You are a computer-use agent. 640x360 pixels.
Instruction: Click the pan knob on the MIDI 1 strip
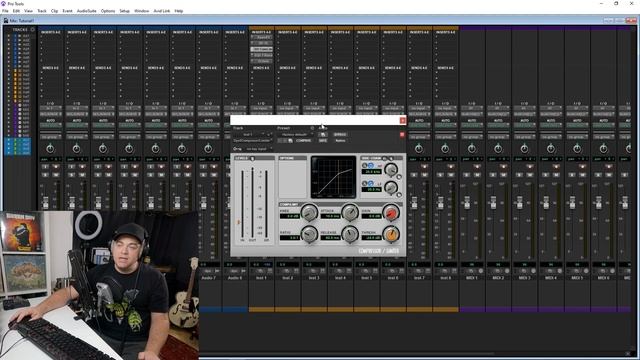pos(471,148)
